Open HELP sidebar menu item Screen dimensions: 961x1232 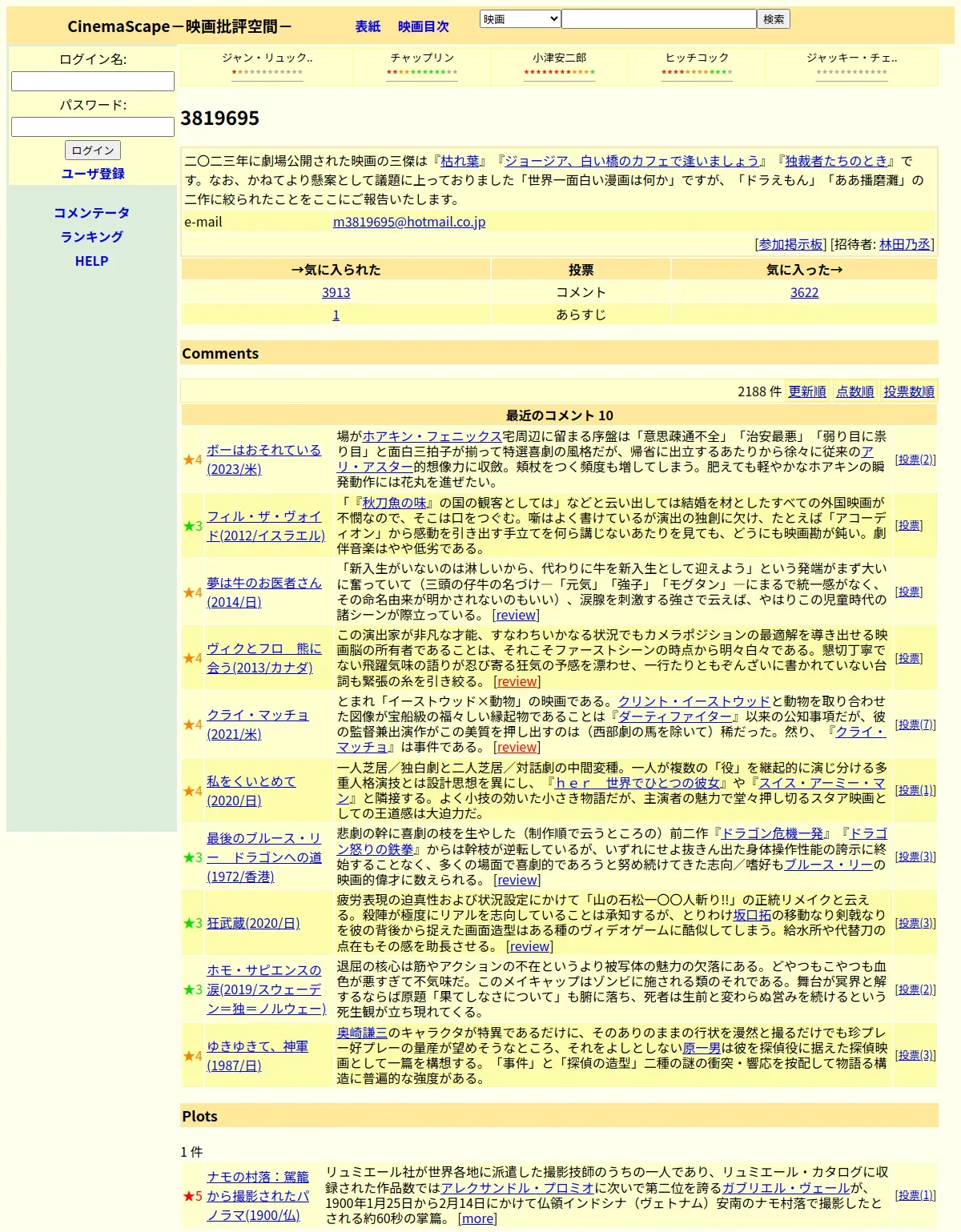[x=91, y=261]
